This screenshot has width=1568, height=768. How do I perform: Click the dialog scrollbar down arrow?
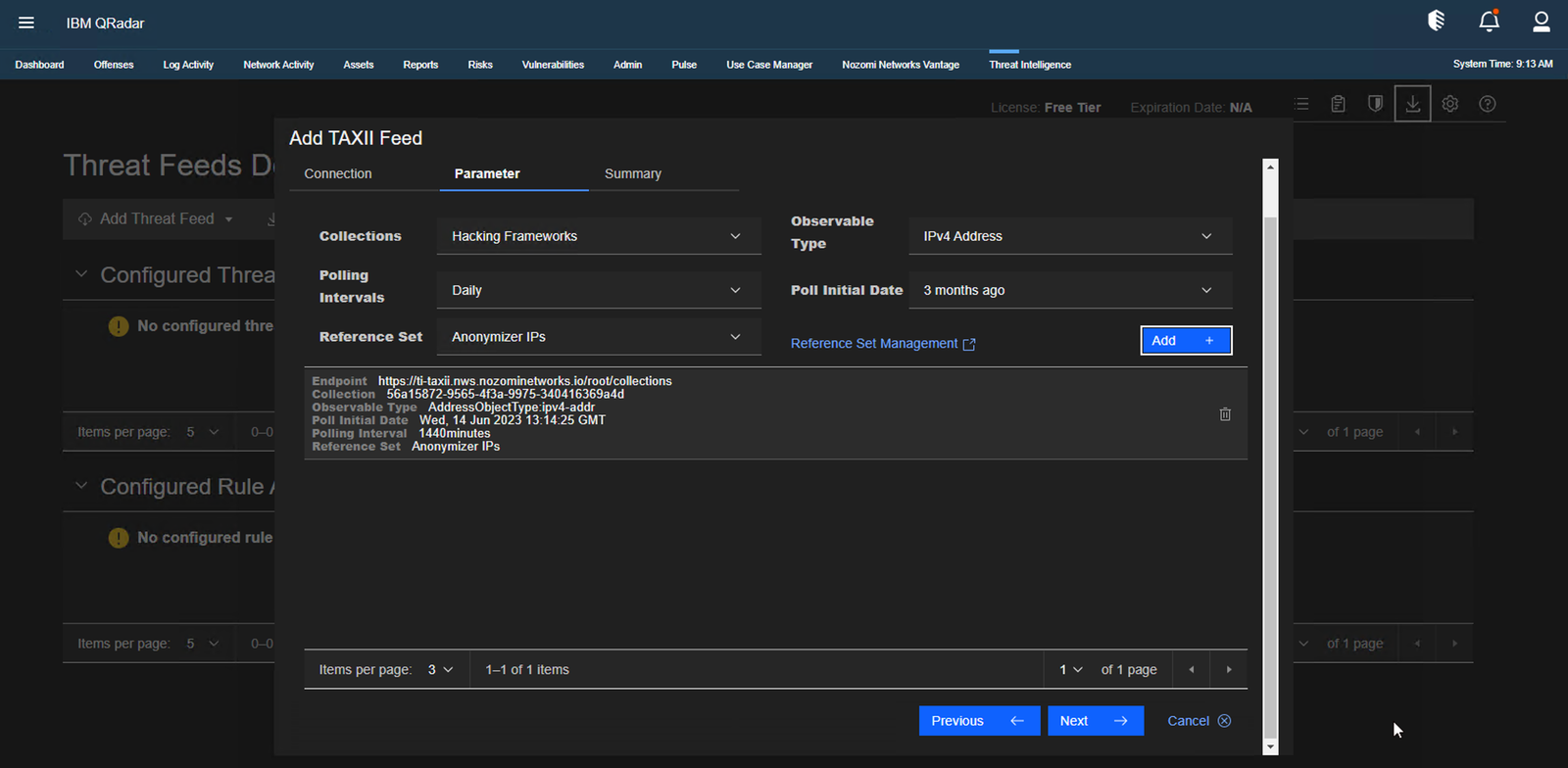1270,746
